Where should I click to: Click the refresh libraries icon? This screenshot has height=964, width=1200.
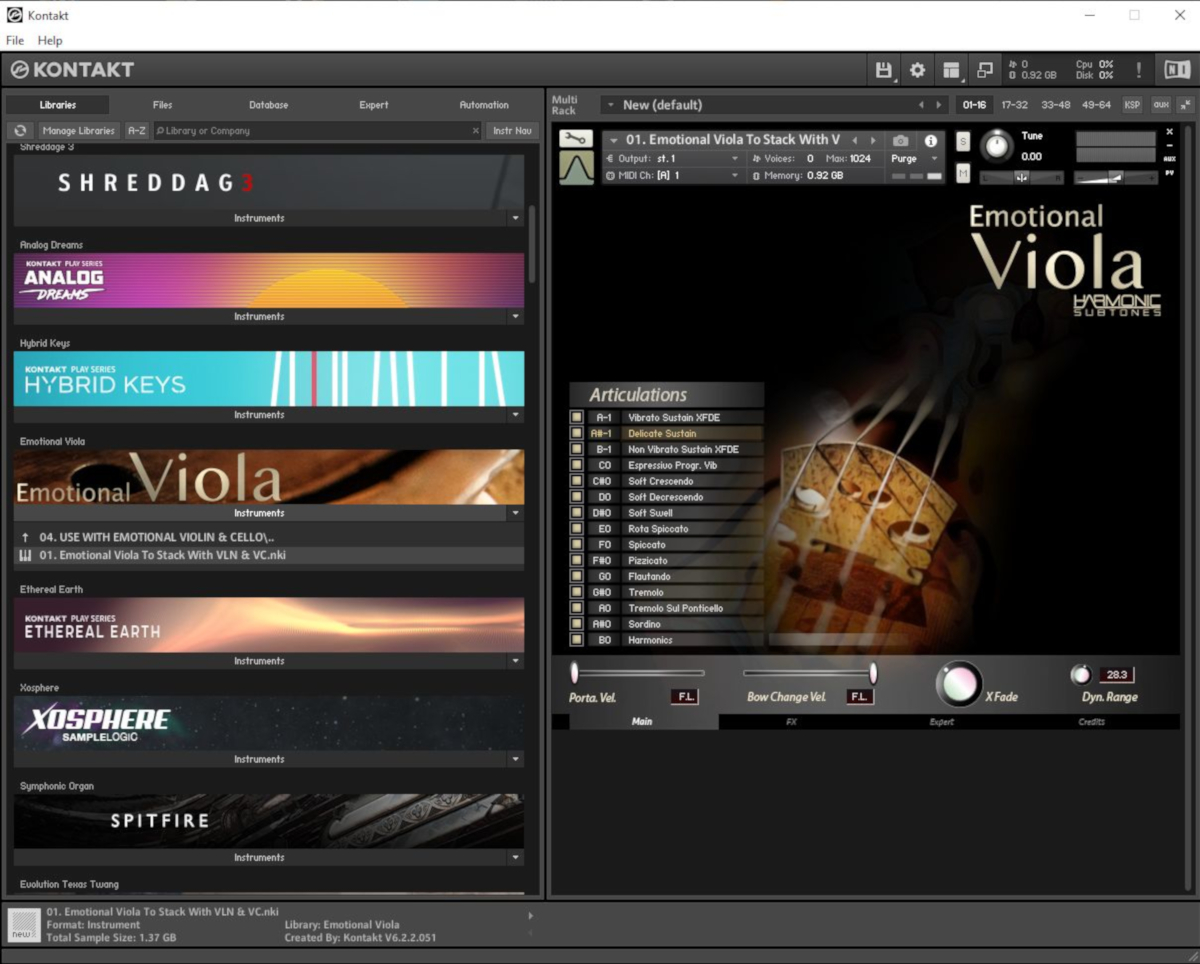coord(20,131)
